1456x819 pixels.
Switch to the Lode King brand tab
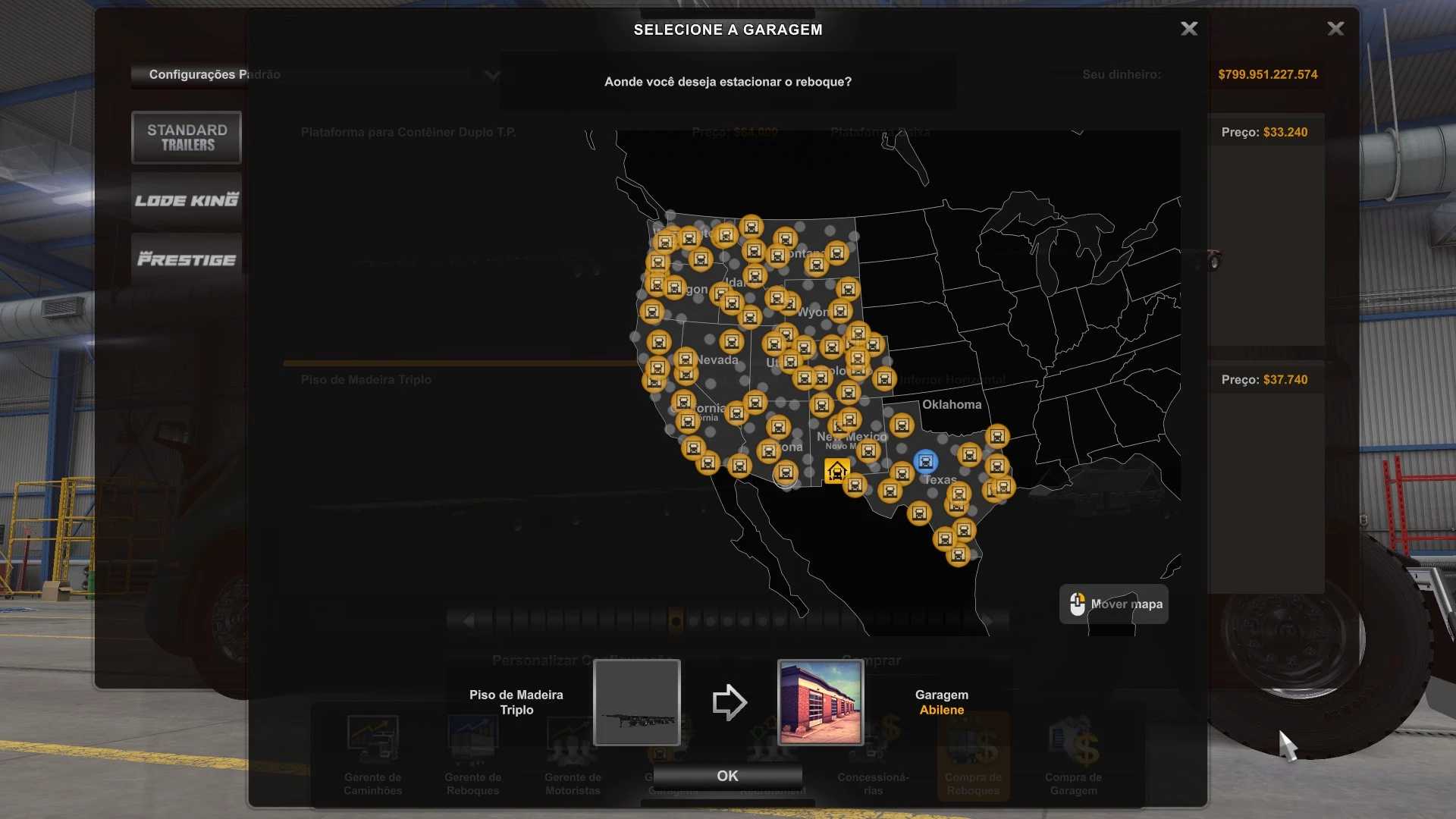coord(187,200)
